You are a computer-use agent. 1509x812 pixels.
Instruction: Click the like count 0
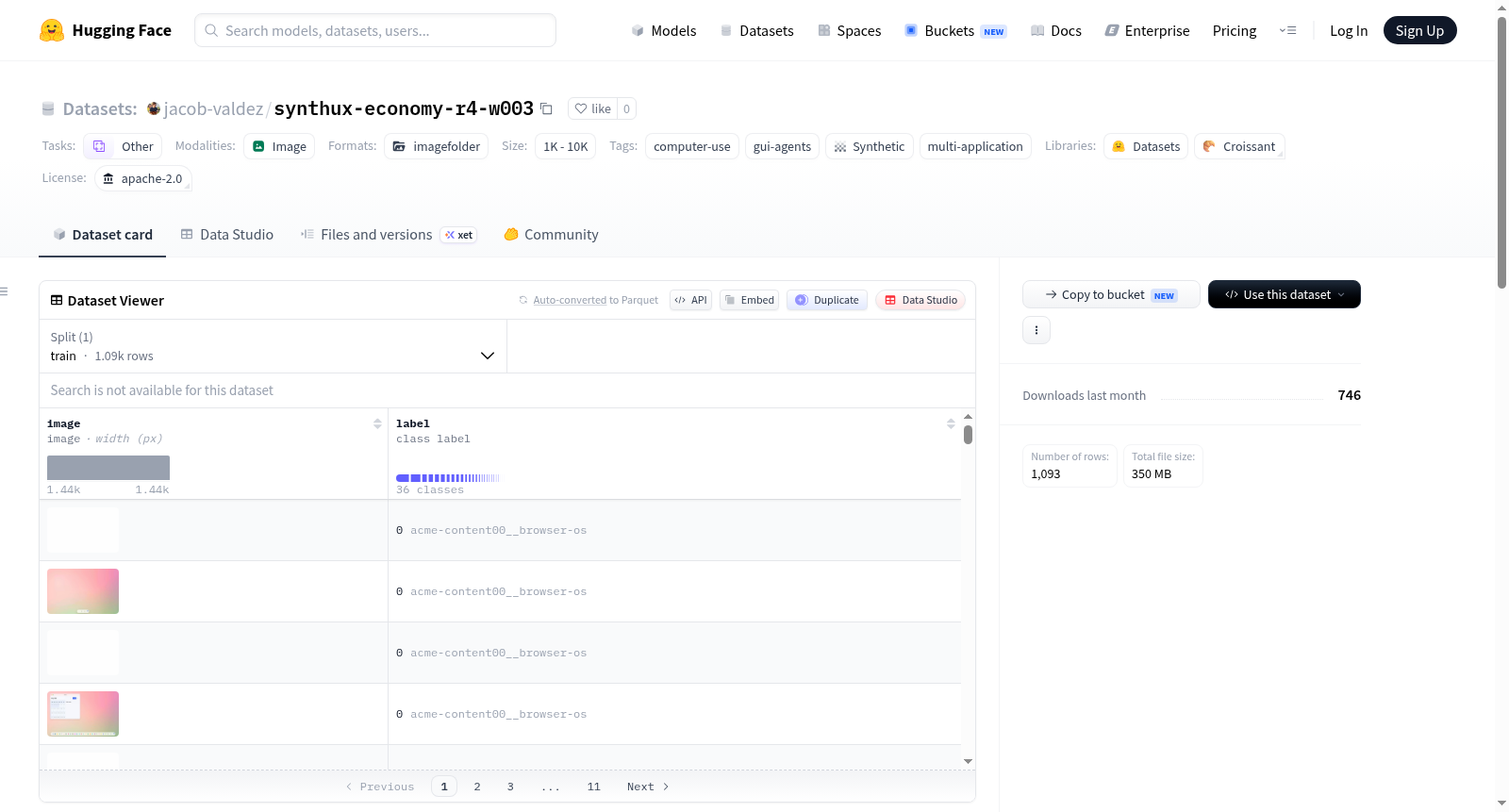pyautogui.click(x=626, y=108)
